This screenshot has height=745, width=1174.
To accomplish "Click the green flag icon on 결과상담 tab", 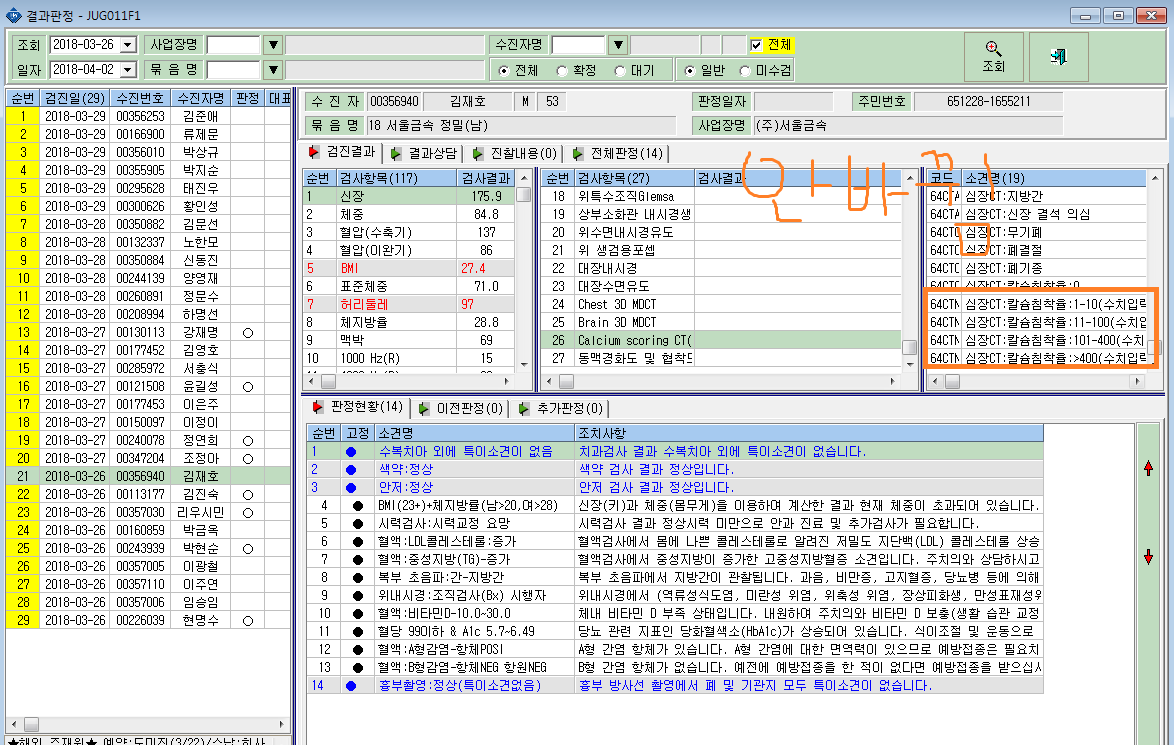I will click(x=396, y=153).
